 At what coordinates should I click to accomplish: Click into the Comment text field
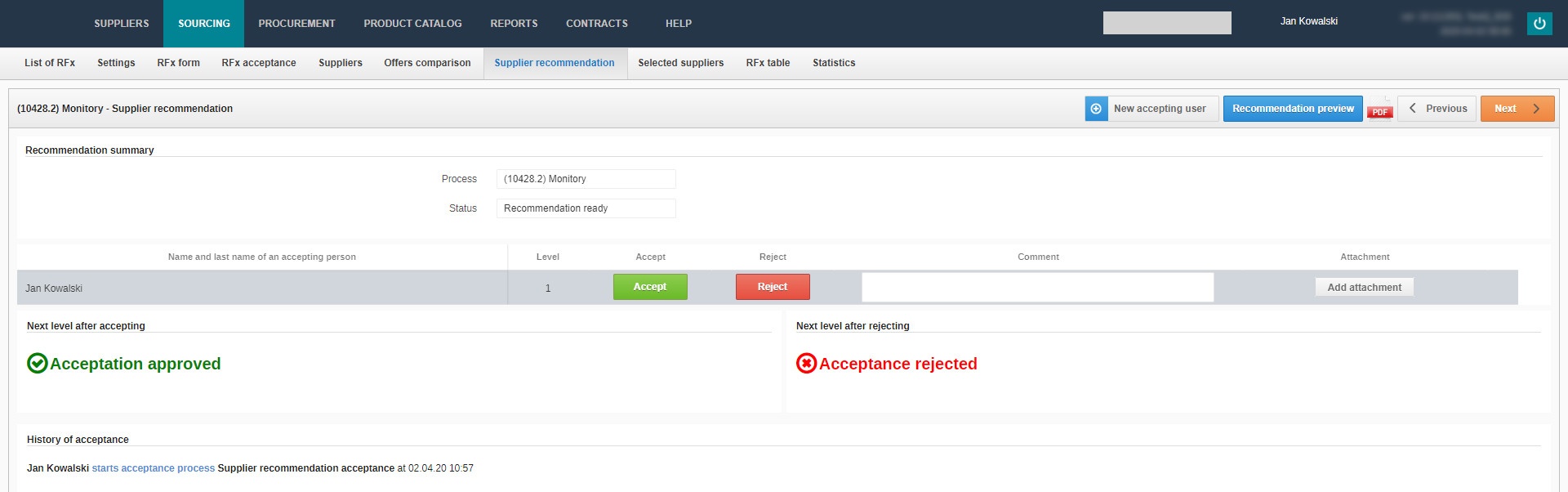click(1037, 288)
